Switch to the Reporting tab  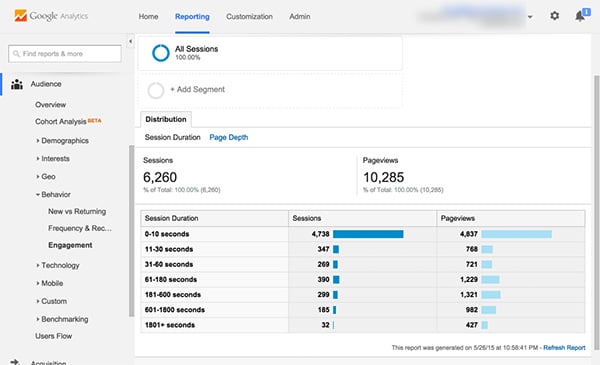(192, 16)
